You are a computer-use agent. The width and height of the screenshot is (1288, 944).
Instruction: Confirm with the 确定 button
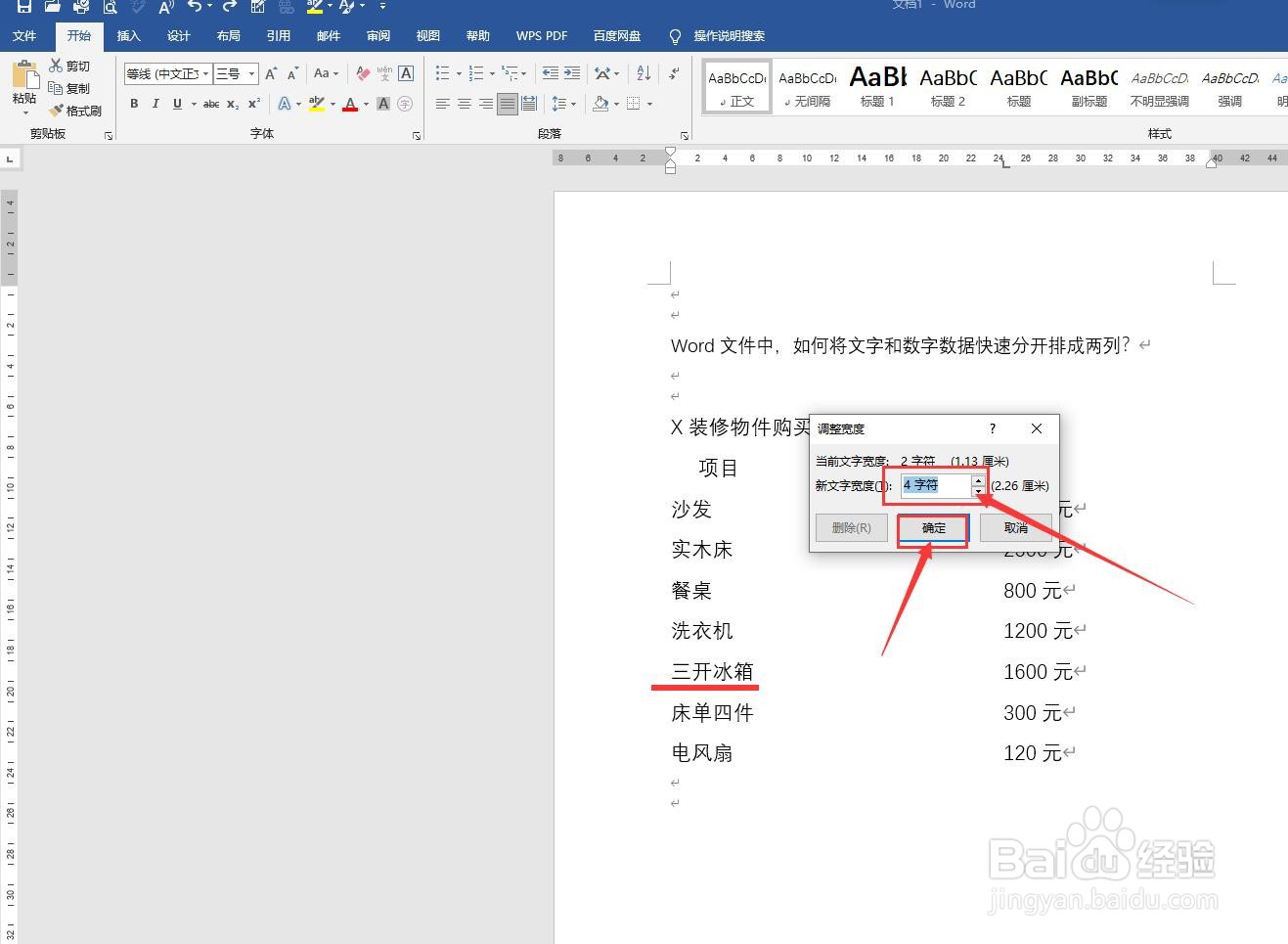931,528
